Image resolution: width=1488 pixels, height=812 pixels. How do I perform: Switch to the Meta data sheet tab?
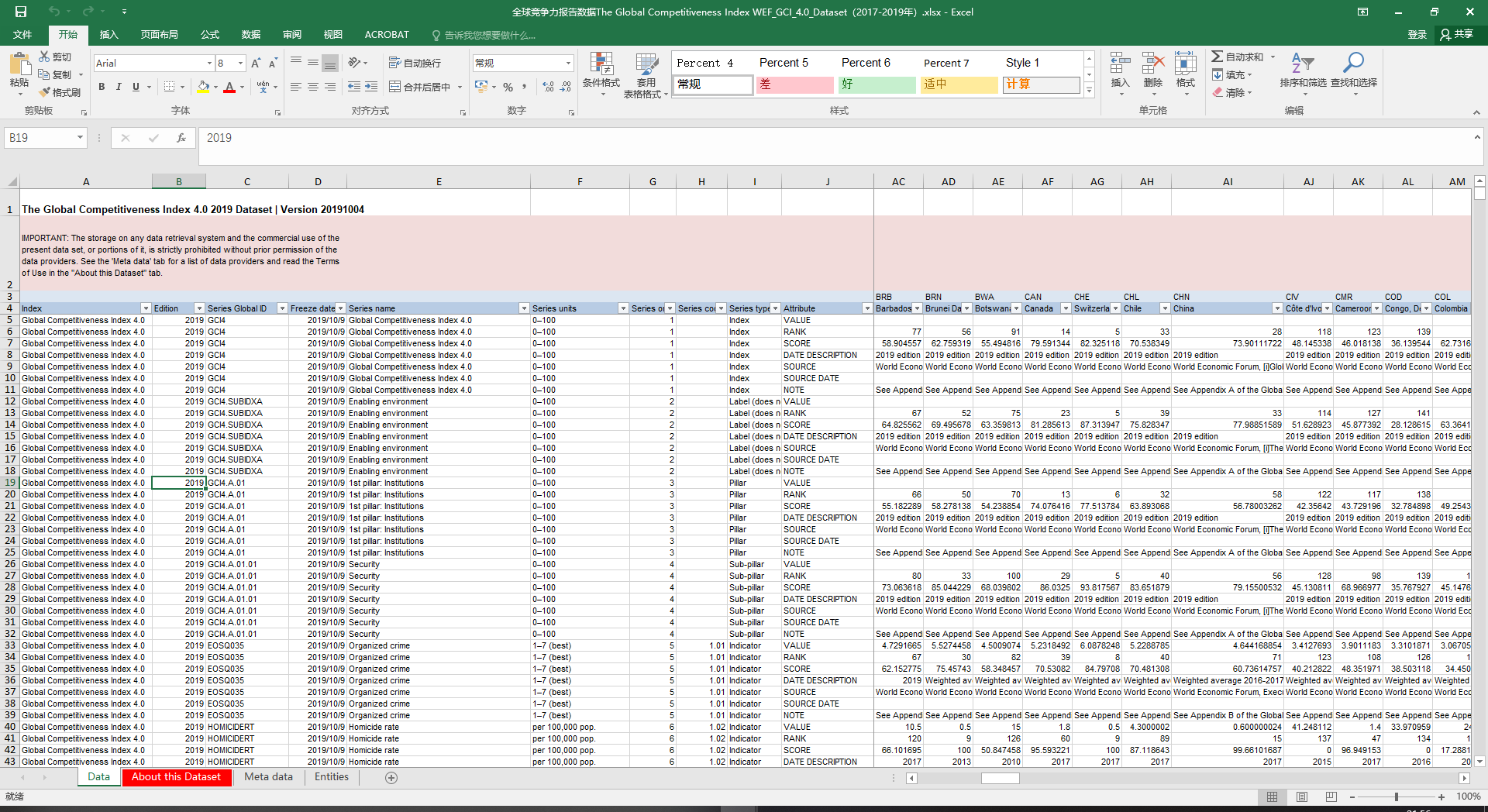(x=268, y=776)
